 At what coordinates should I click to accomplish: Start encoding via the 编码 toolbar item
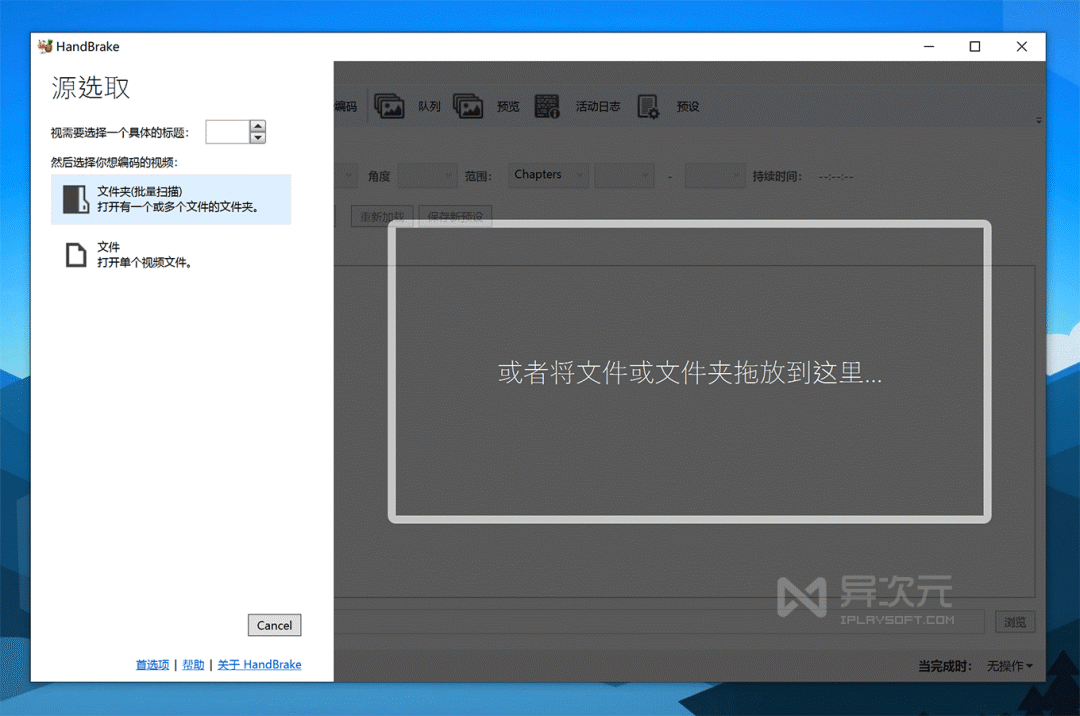345,105
